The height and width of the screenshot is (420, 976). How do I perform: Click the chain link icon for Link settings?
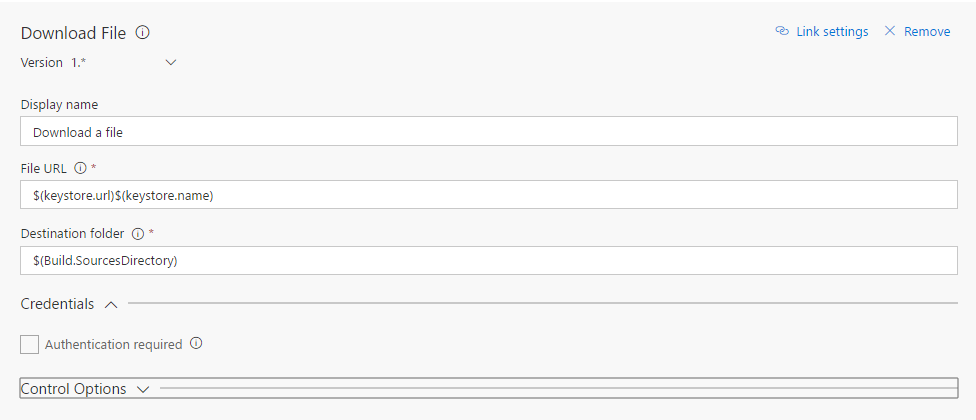(x=782, y=31)
